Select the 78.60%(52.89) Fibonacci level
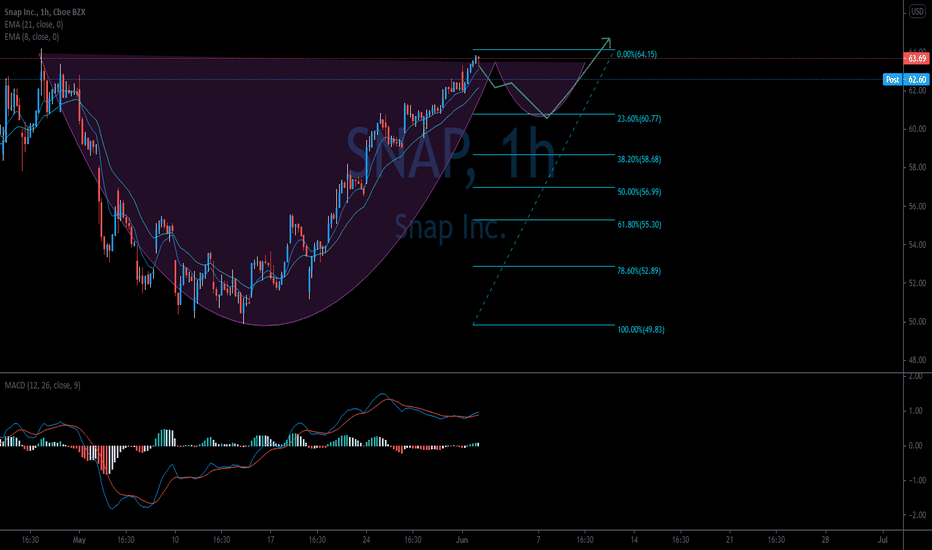 click(x=639, y=271)
